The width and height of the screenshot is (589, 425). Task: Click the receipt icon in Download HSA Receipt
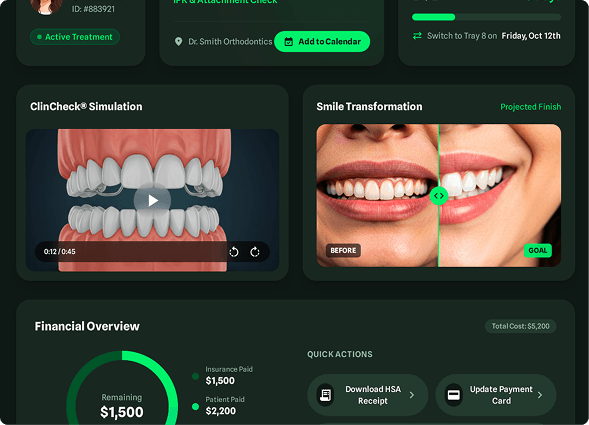coord(326,395)
